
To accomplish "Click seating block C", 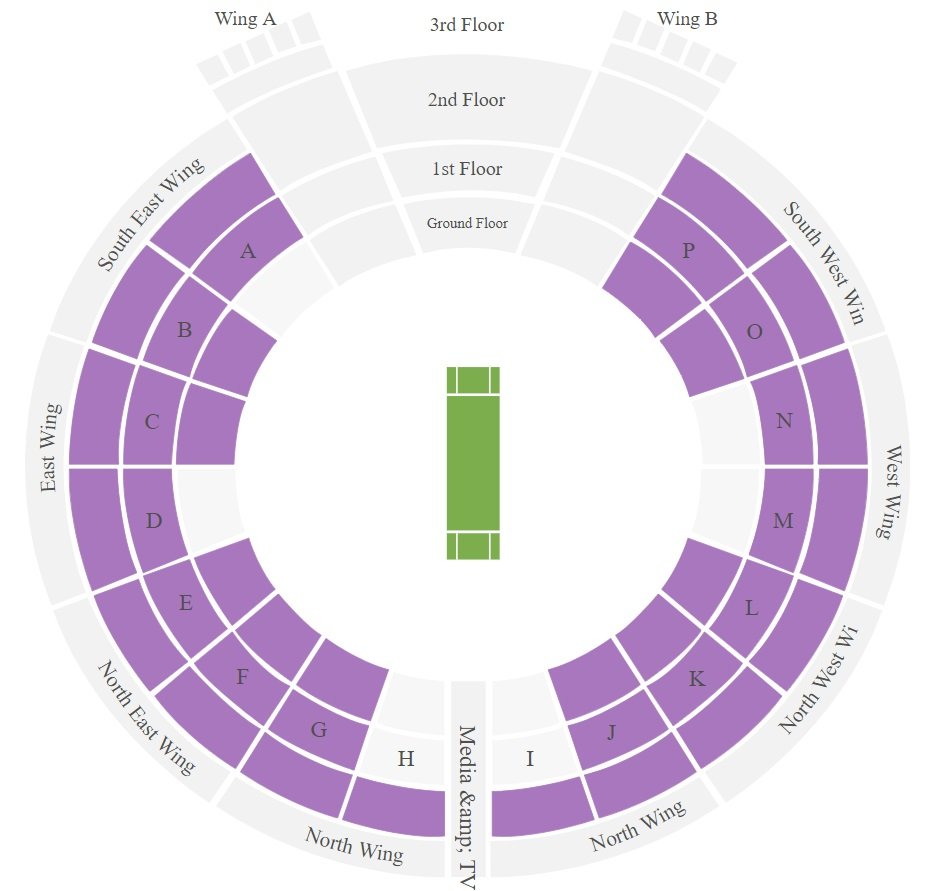I will pyautogui.click(x=152, y=422).
